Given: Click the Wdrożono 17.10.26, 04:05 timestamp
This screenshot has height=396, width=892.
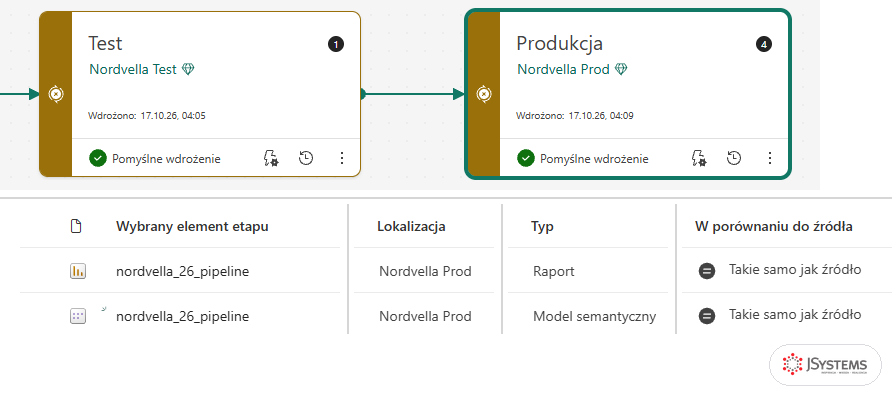Looking at the screenshot, I should pyautogui.click(x=147, y=116).
